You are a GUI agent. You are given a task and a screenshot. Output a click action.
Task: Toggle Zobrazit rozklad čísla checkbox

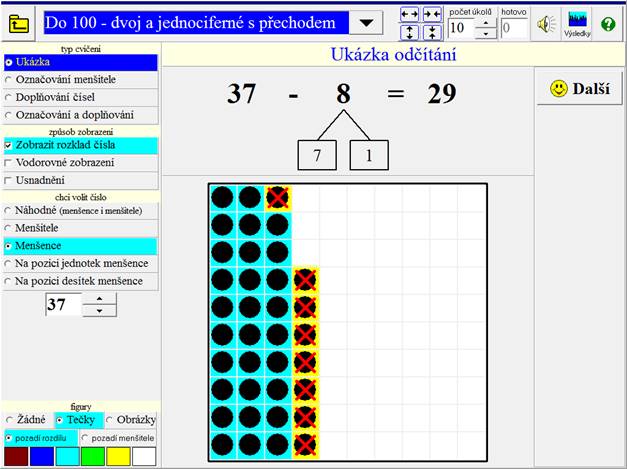coord(81,145)
